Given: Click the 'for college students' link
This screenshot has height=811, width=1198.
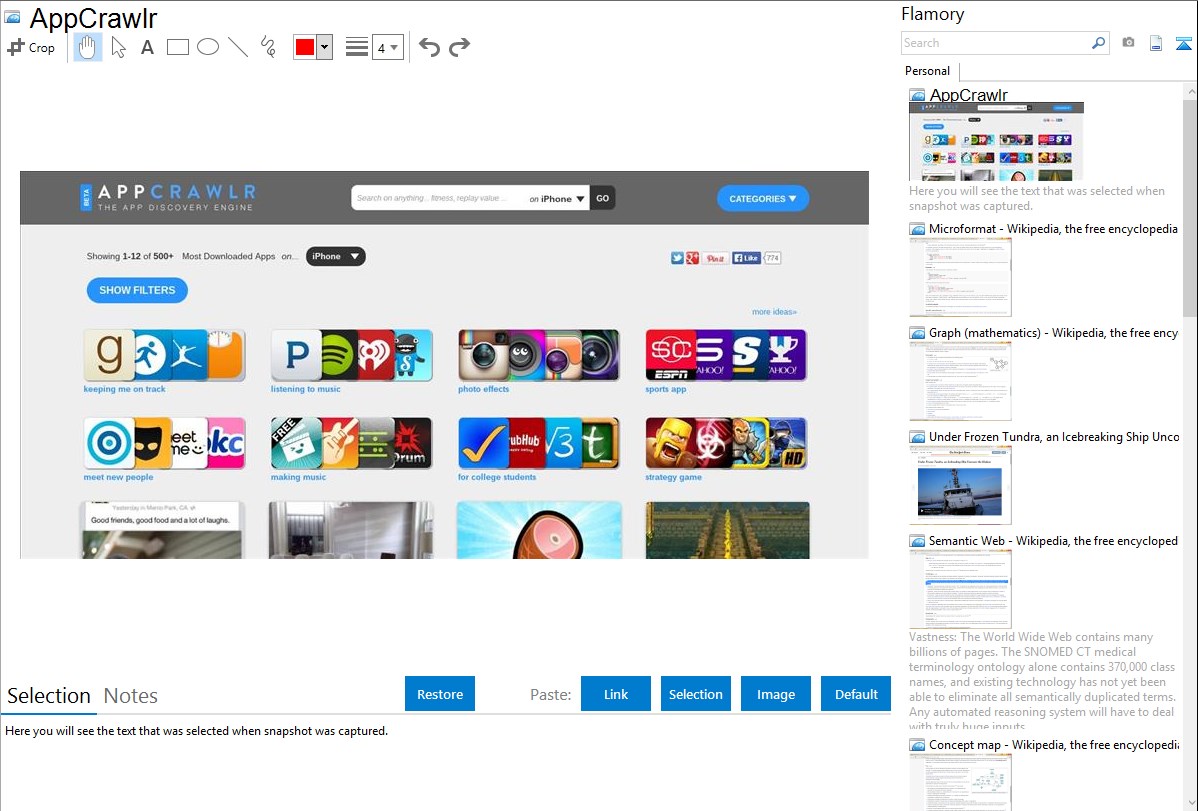Looking at the screenshot, I should pos(497,477).
